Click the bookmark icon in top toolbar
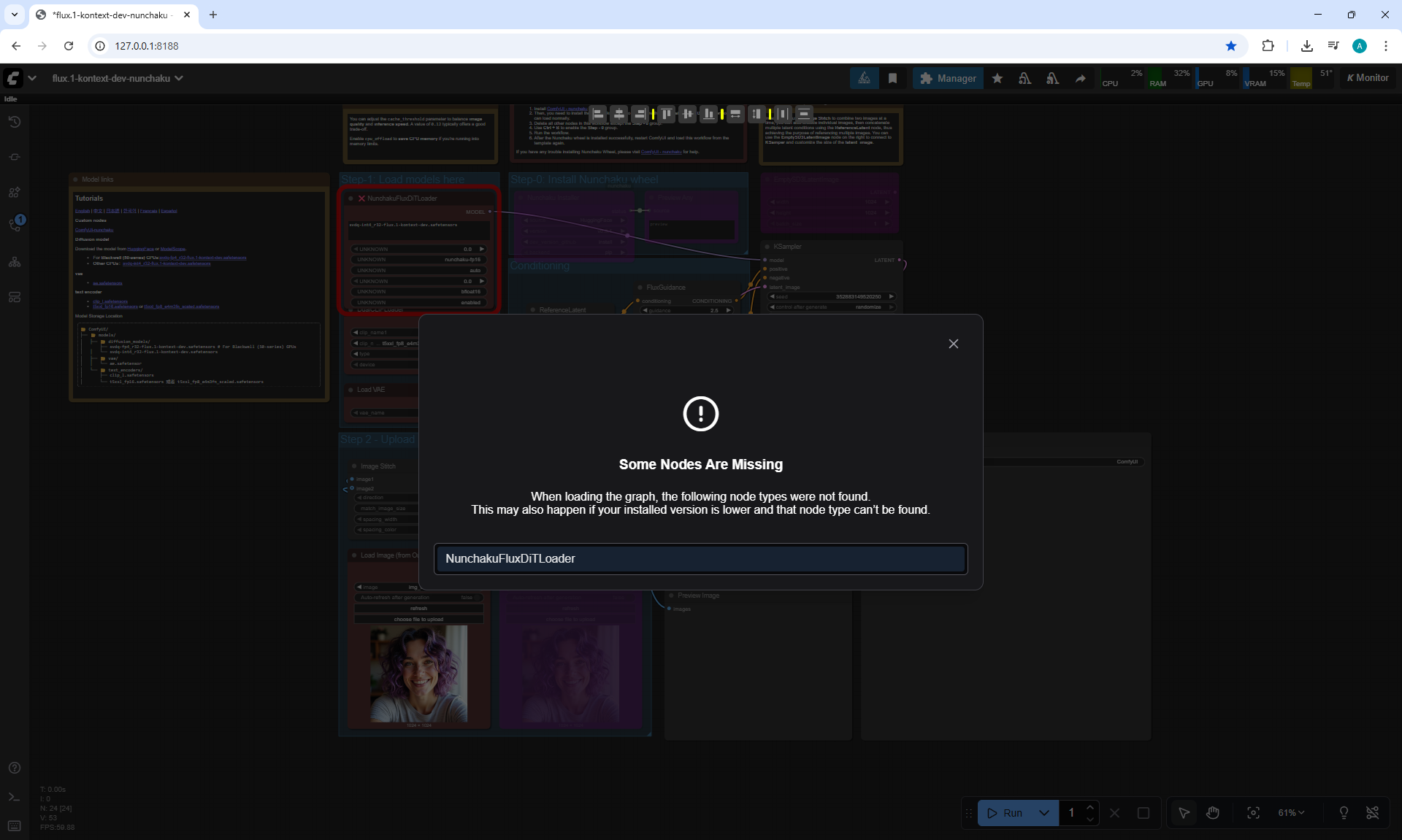1402x840 pixels. pos(892,78)
